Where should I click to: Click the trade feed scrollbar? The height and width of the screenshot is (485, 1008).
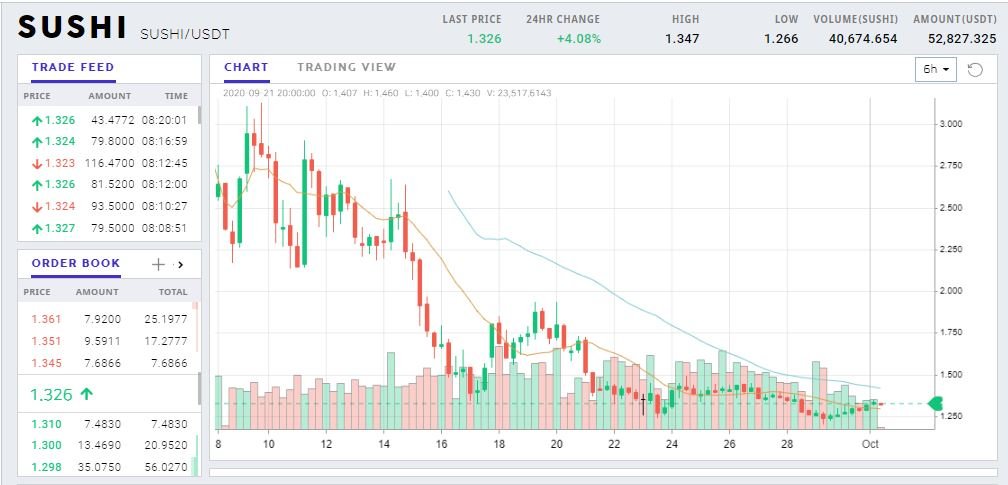tap(199, 116)
